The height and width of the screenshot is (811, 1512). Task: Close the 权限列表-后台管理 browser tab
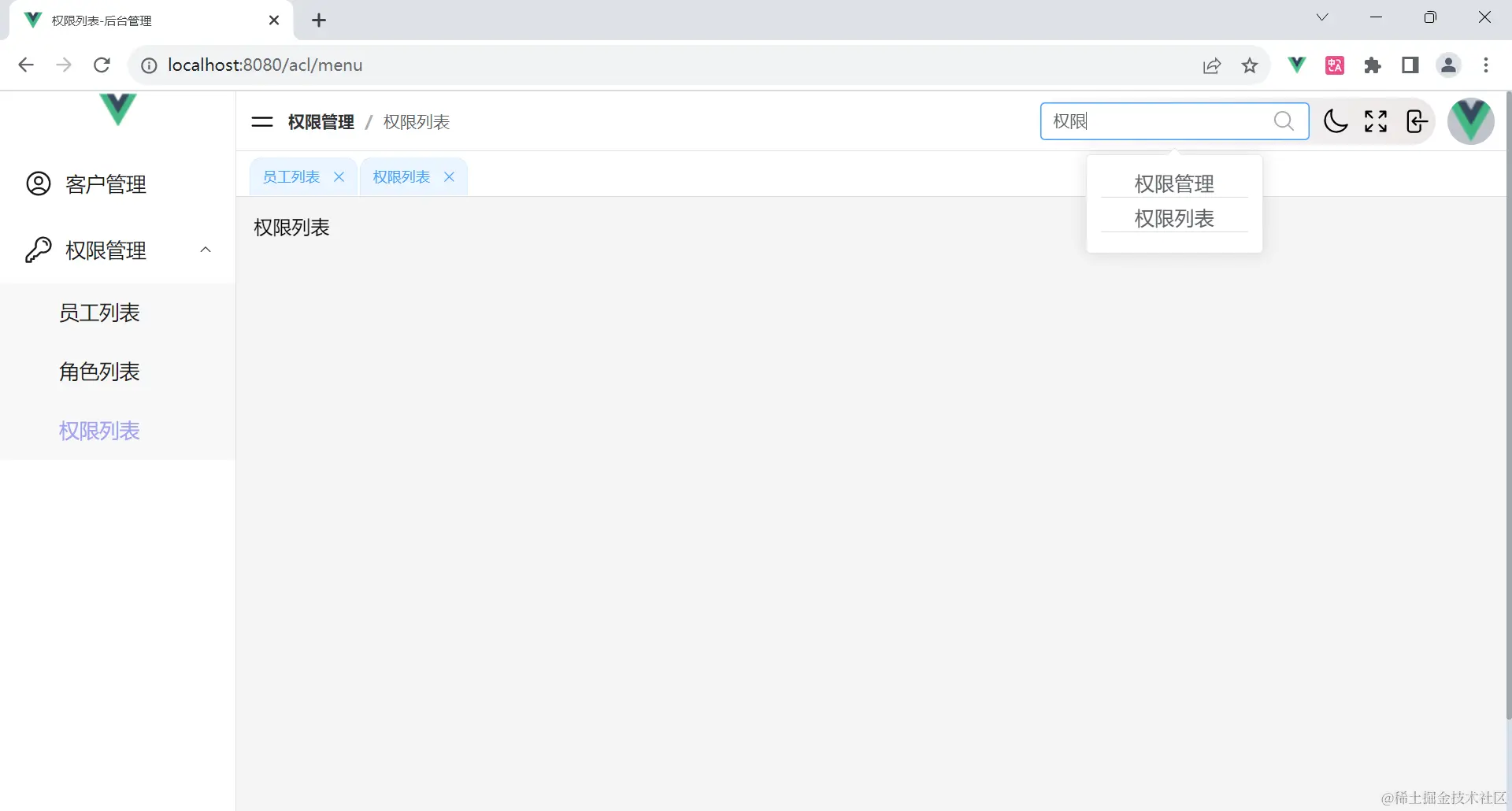(274, 20)
